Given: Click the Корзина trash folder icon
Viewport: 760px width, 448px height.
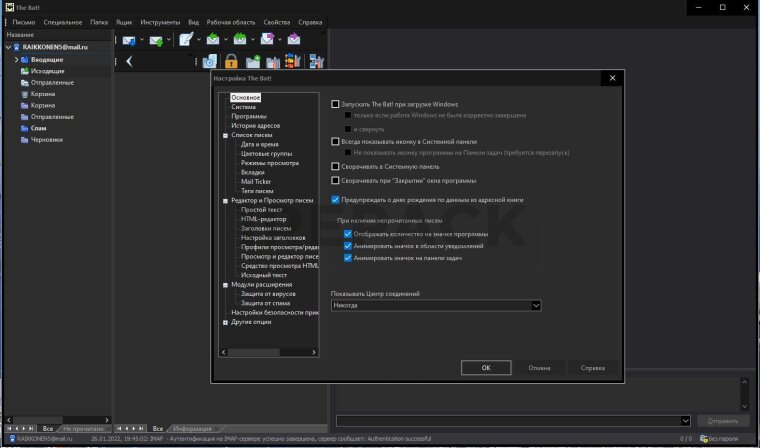Looking at the screenshot, I should [24, 94].
